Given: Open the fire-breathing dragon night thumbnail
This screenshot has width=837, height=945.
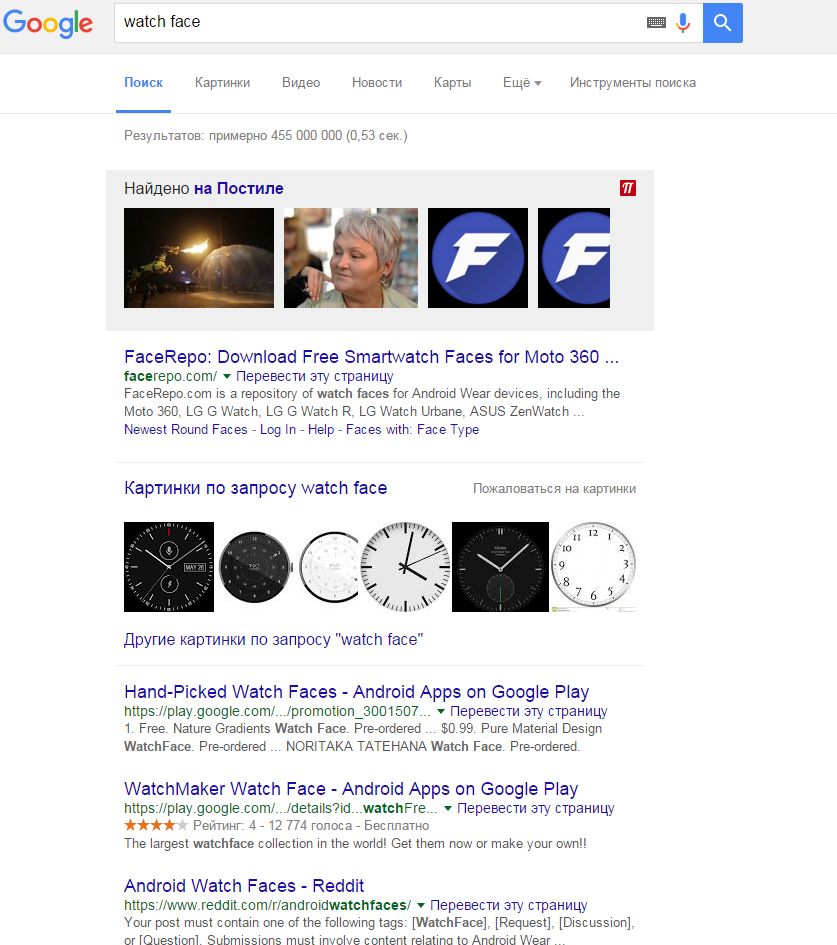Looking at the screenshot, I should pyautogui.click(x=199, y=258).
